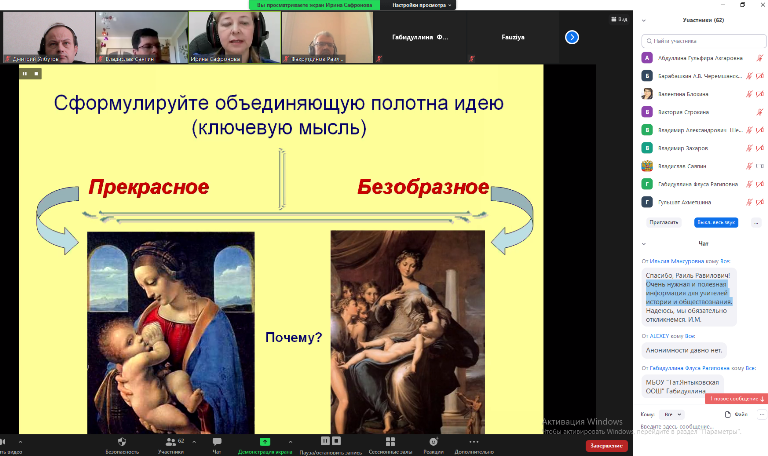Select the Fauziya video tile
768x456 pixels.
(513, 37)
